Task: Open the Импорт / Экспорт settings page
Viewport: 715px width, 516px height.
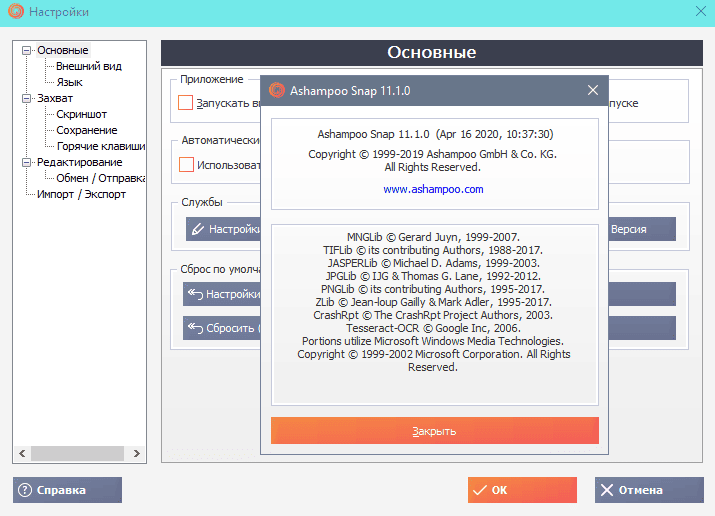Action: (81, 194)
